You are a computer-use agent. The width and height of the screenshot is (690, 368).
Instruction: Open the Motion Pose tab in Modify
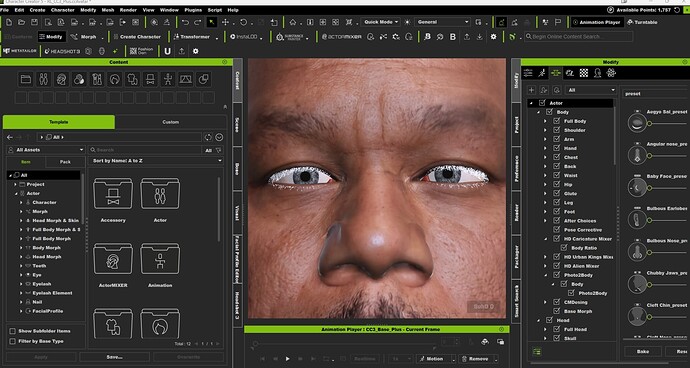point(542,73)
